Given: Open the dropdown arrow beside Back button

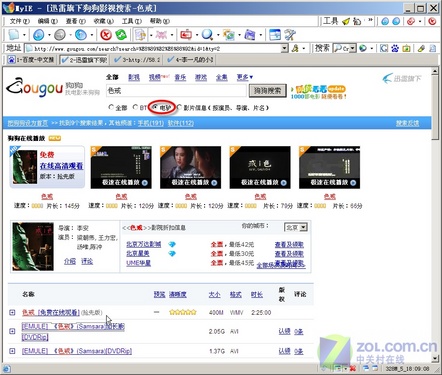Looking at the screenshot, I should pyautogui.click(x=49, y=35).
